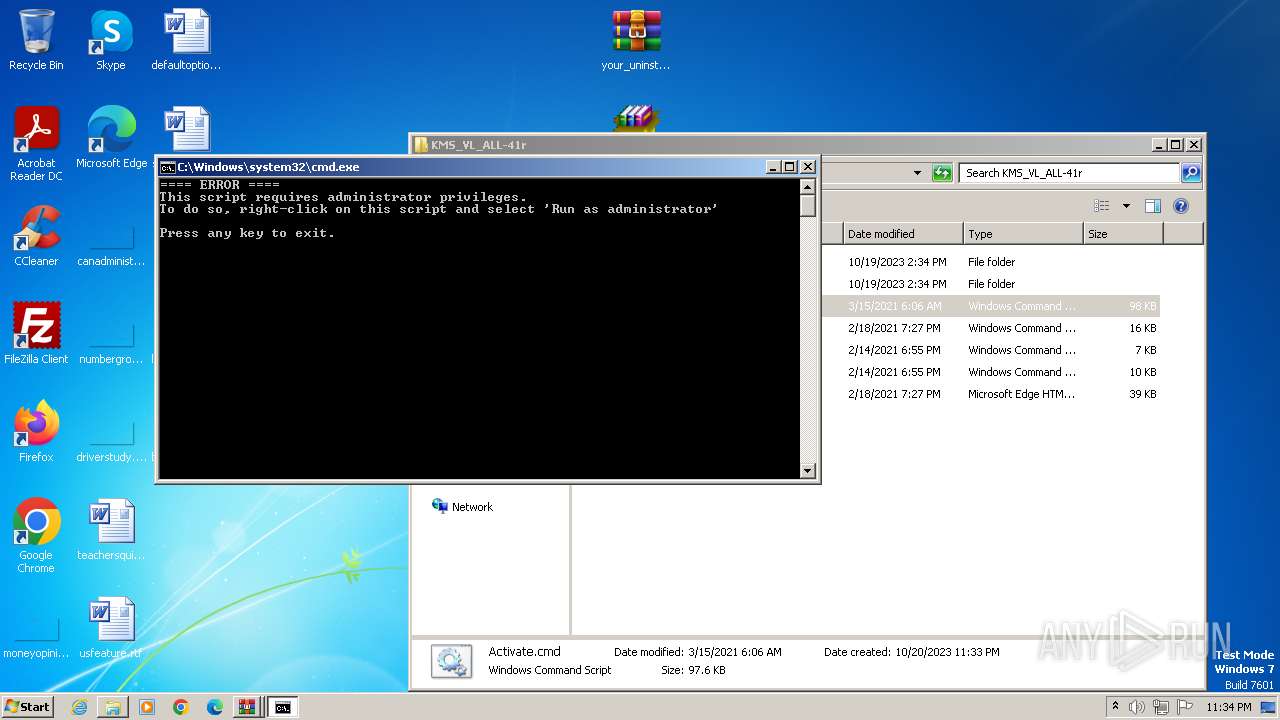
Task: Open the view options dropdown arrow
Action: click(x=1126, y=206)
